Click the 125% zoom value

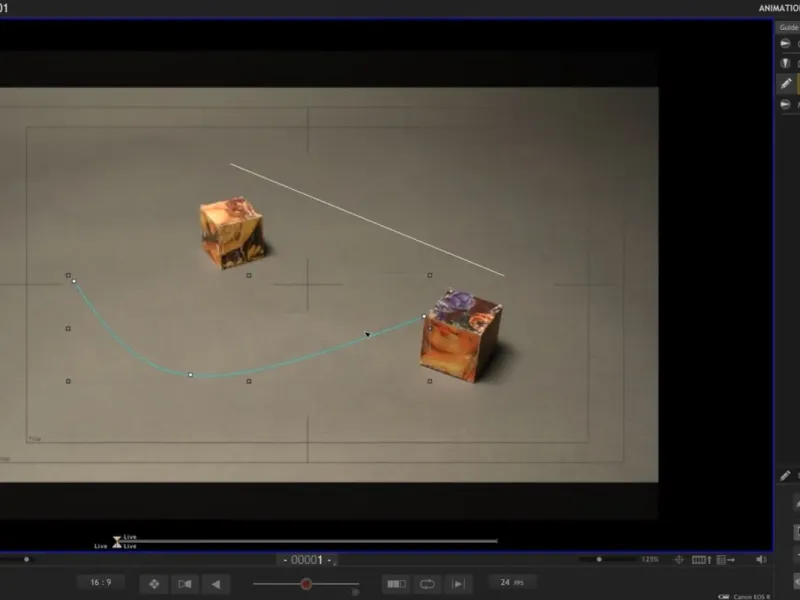650,560
